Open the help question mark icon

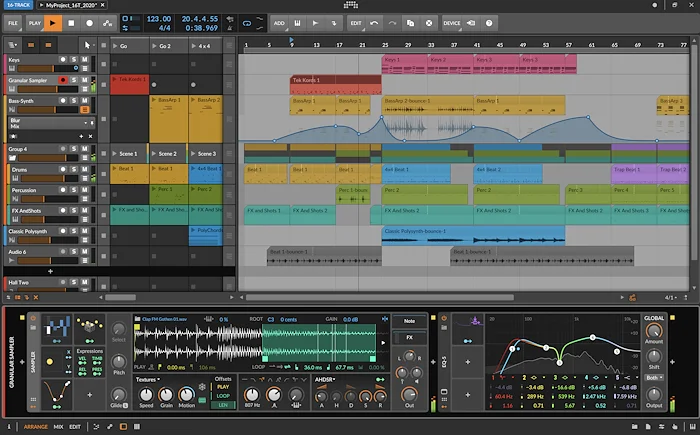point(489,23)
